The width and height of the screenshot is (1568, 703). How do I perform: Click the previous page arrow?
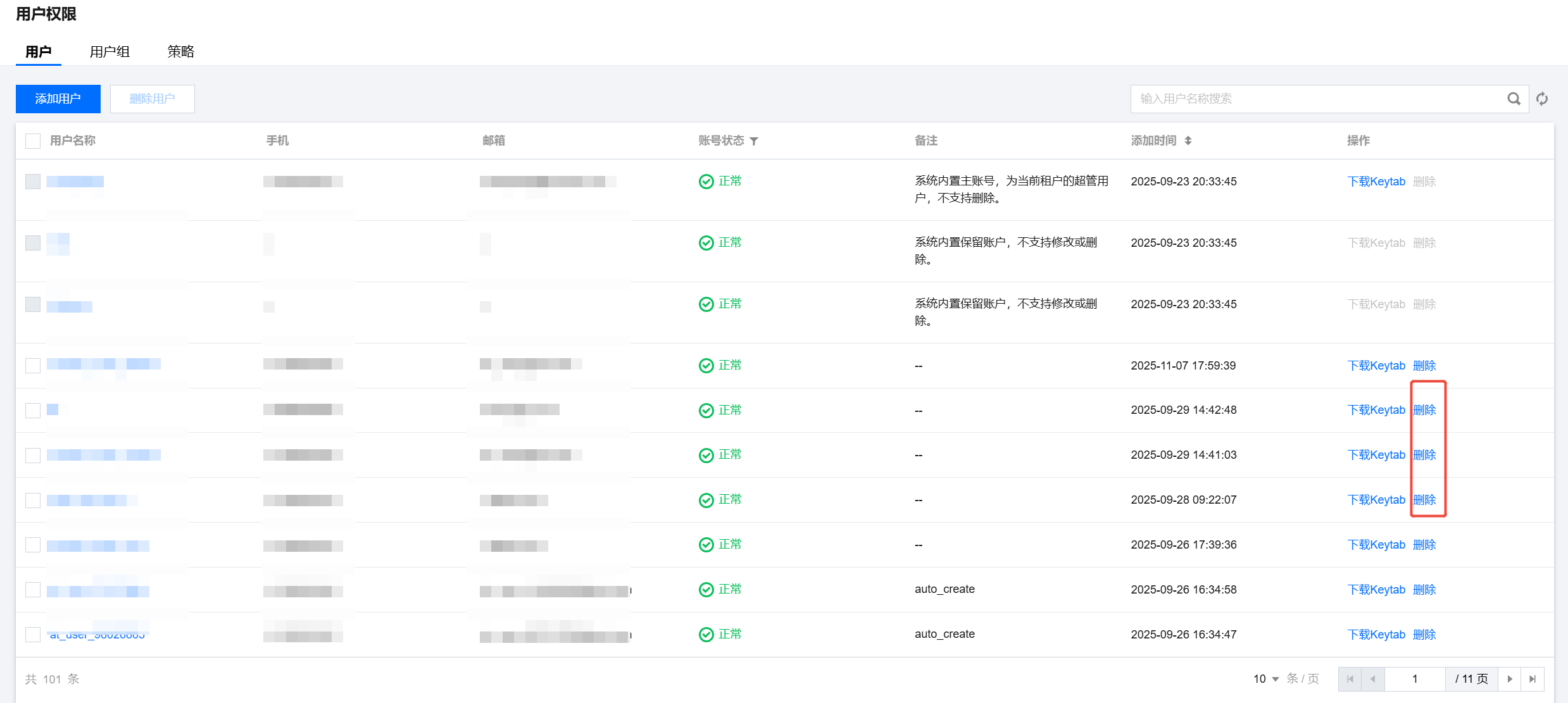tap(1373, 679)
